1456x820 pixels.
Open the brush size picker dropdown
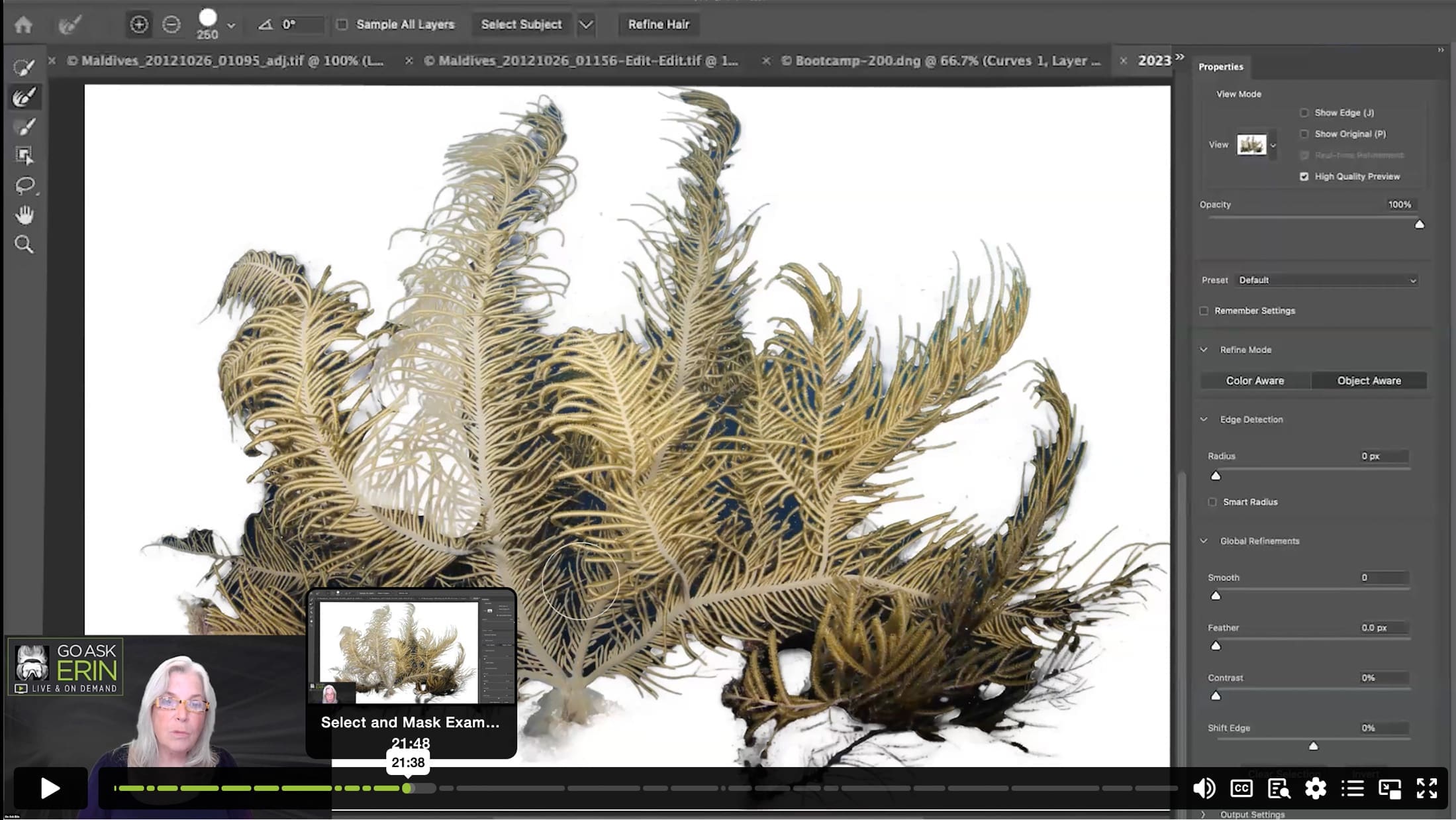(231, 26)
